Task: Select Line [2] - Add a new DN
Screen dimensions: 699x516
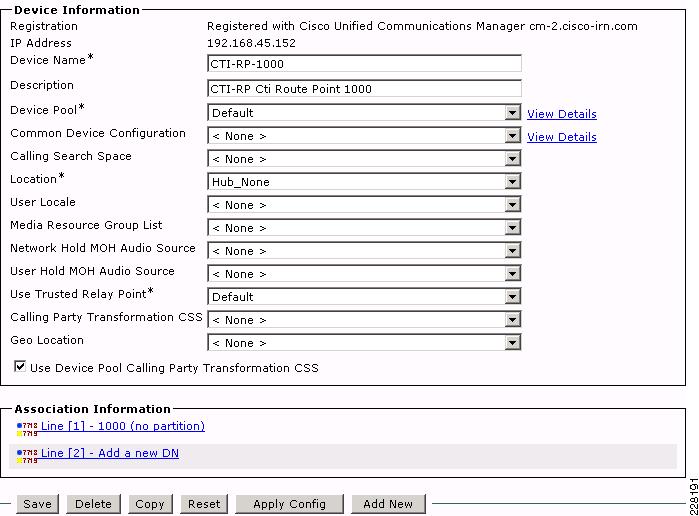Action: pos(110,453)
